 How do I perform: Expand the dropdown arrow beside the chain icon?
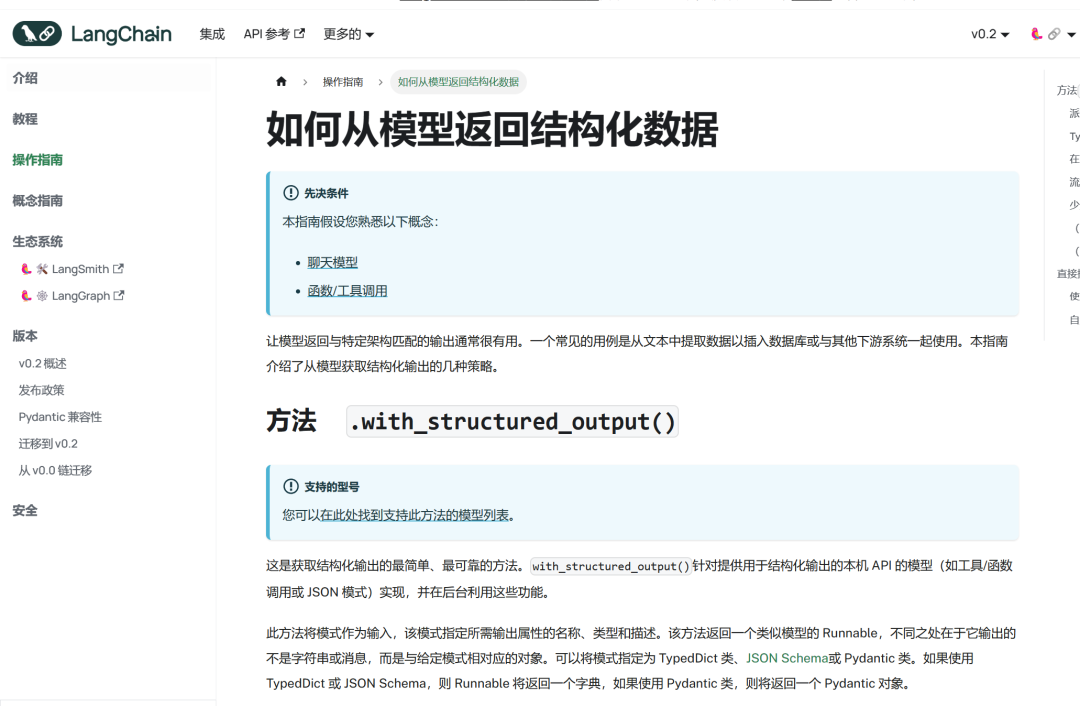coord(1071,35)
